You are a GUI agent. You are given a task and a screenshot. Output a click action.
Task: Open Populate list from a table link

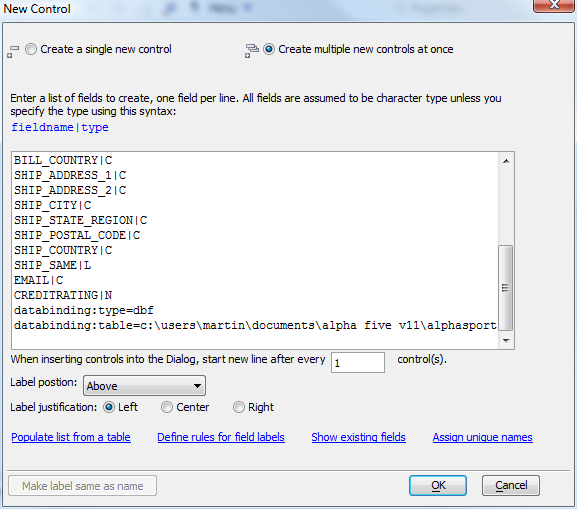(x=71, y=437)
